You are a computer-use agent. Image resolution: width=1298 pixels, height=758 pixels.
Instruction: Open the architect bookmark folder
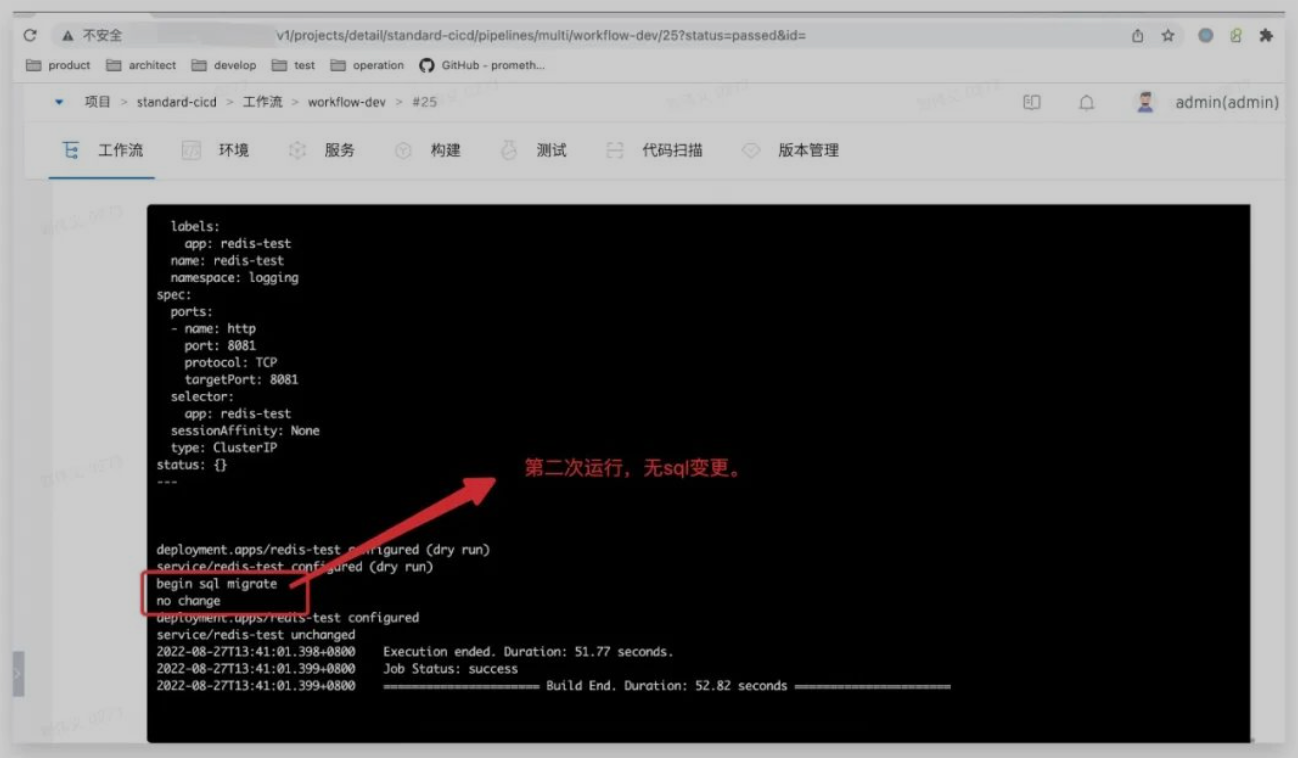[141, 65]
